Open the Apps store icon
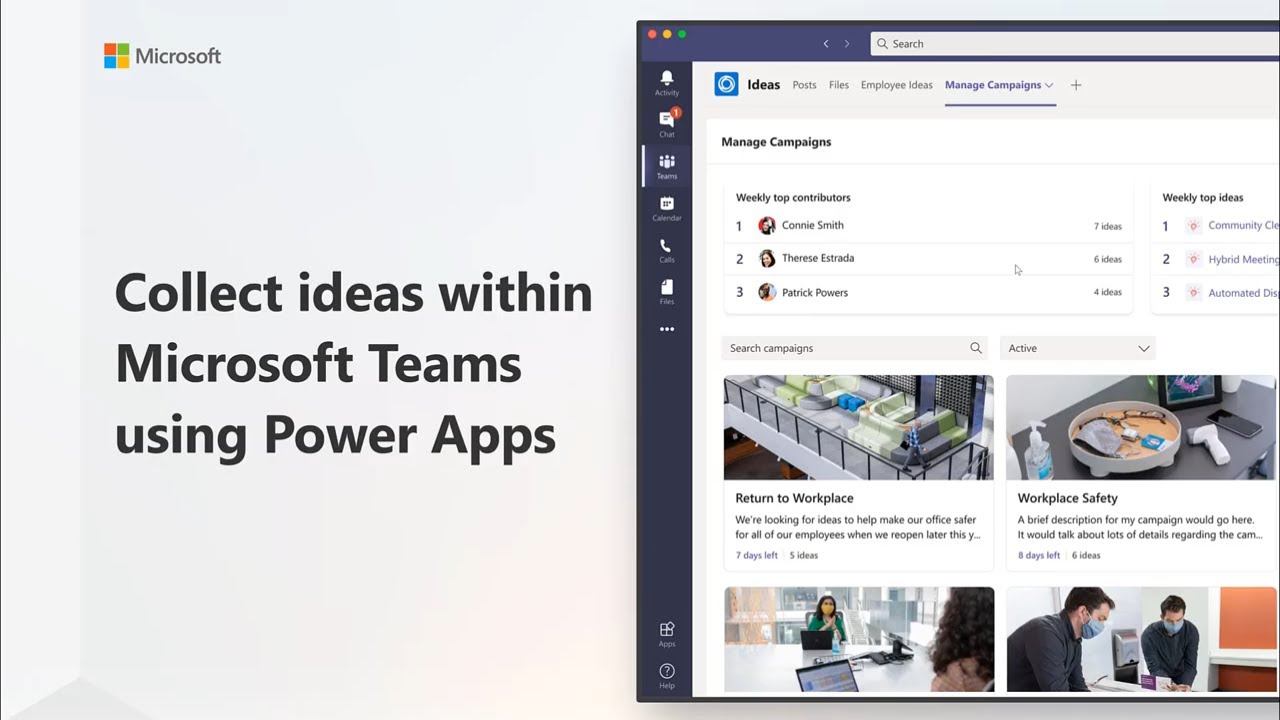 click(x=667, y=629)
